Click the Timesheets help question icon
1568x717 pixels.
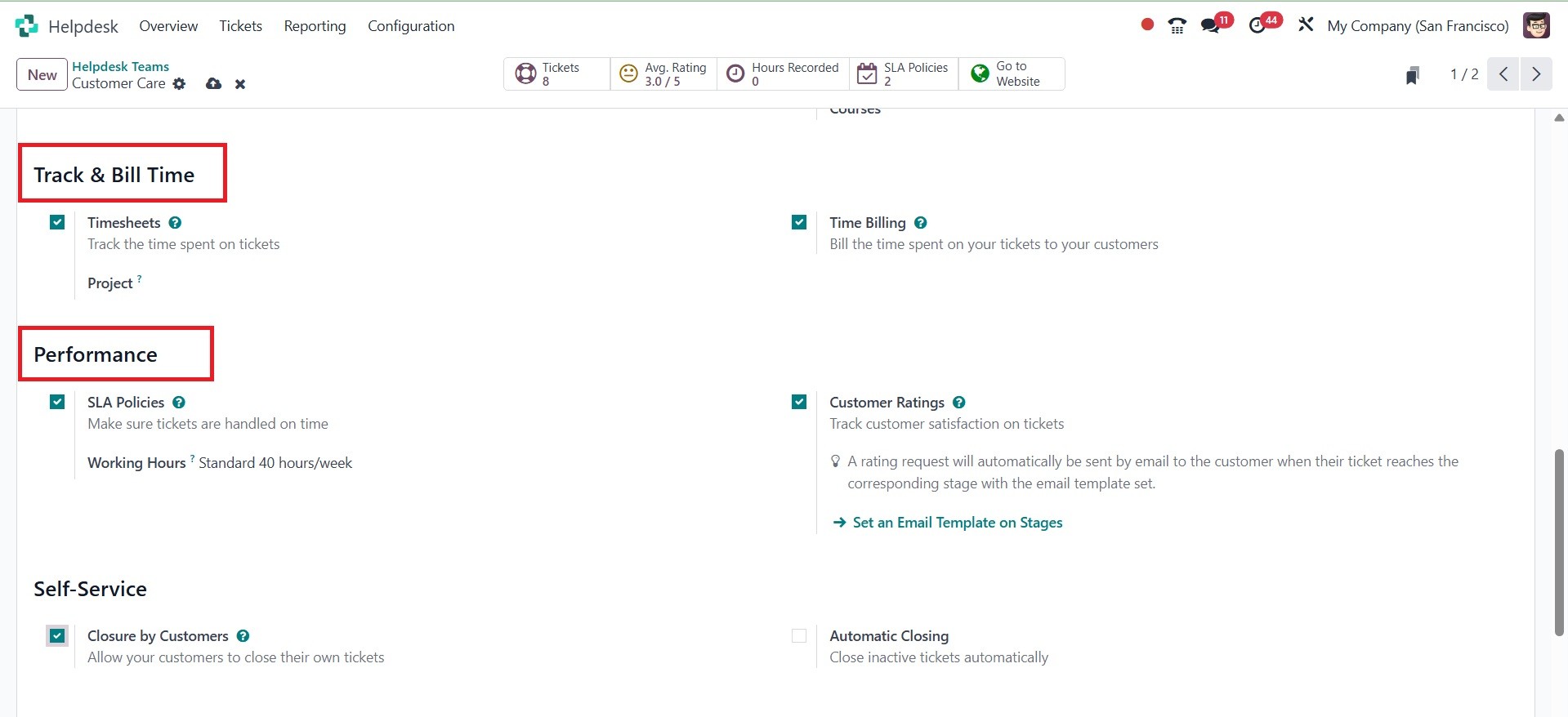click(x=175, y=223)
